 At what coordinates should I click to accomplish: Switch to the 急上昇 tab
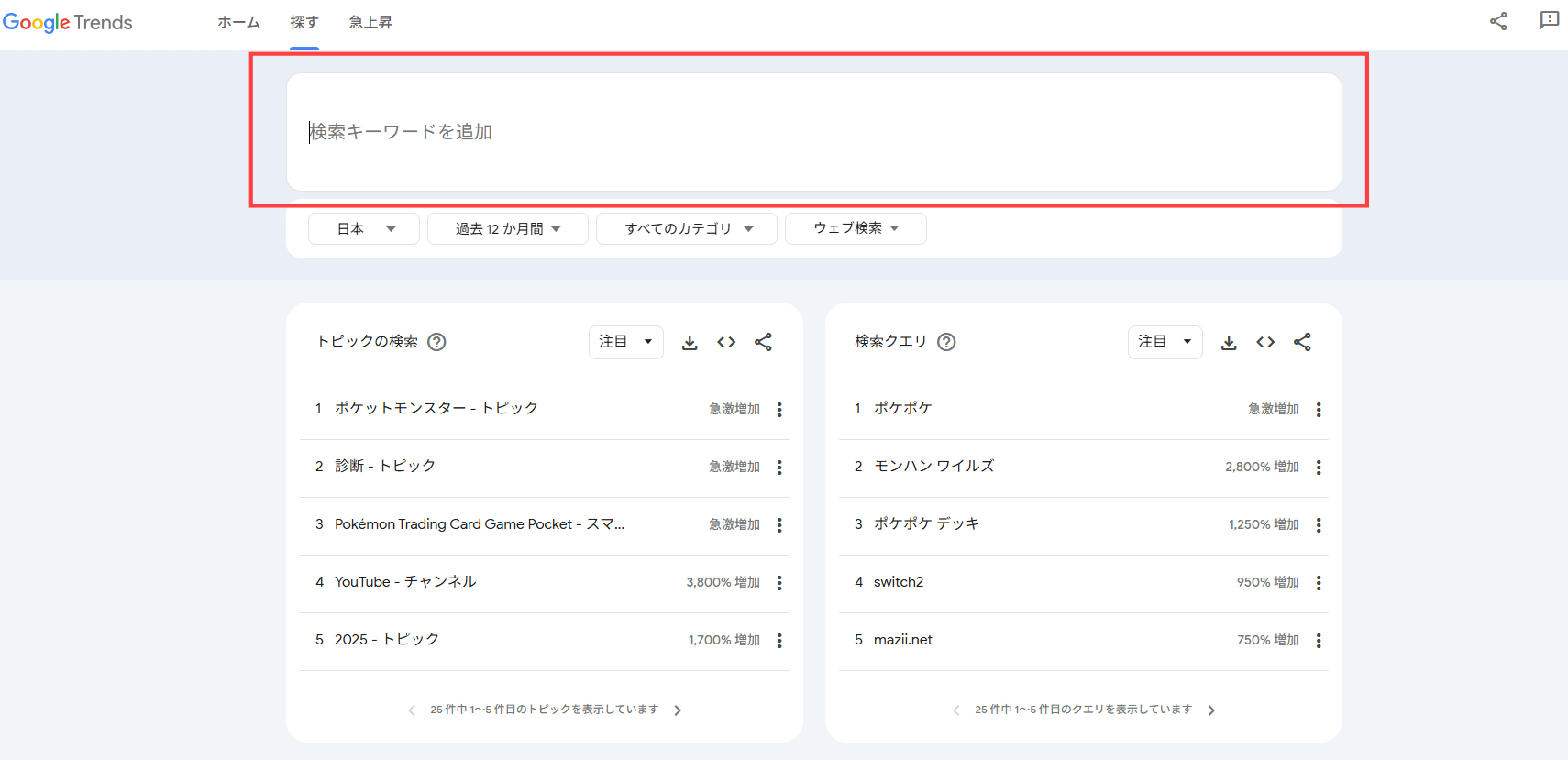point(370,22)
